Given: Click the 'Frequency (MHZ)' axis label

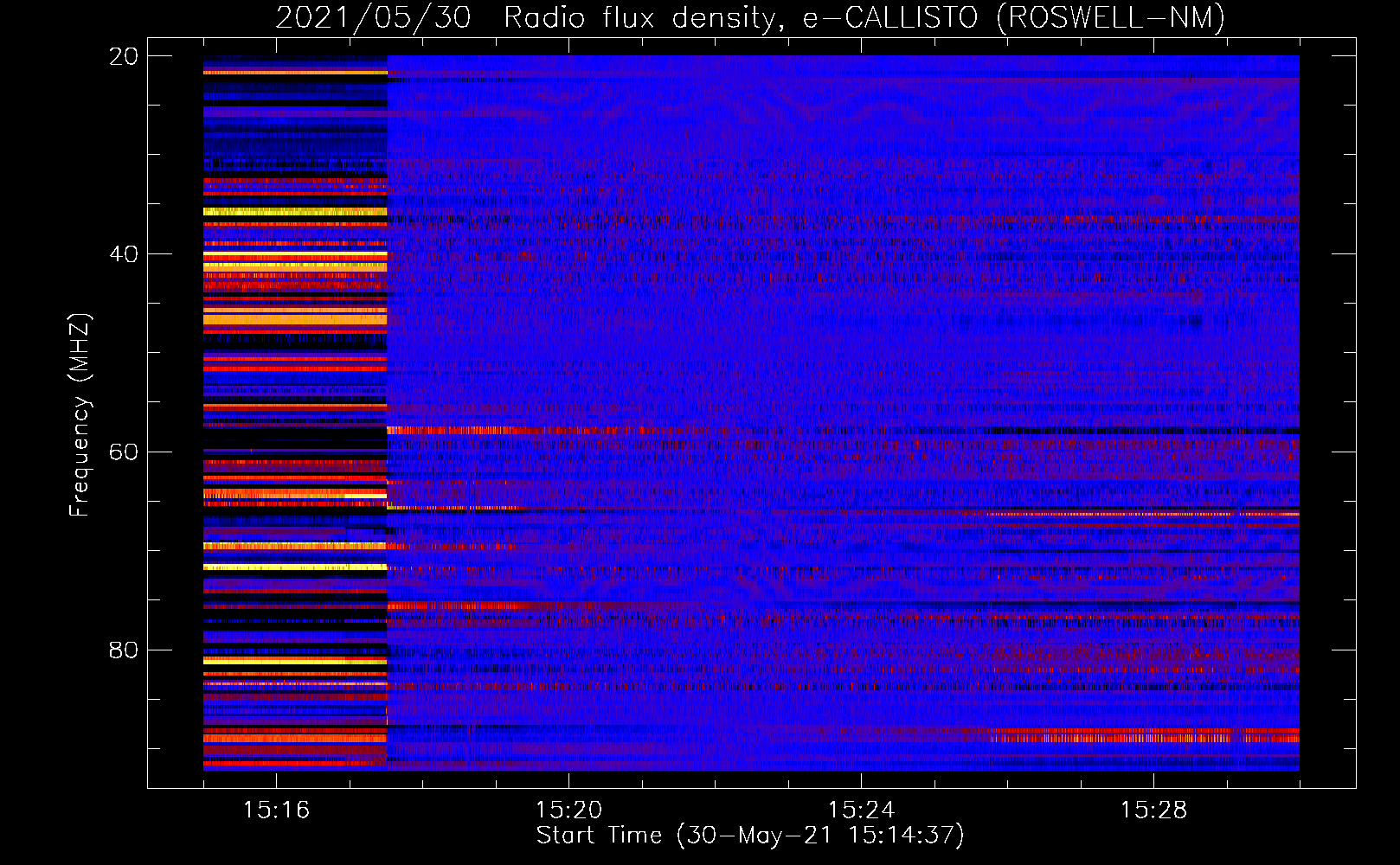Looking at the screenshot, I should [x=80, y=415].
